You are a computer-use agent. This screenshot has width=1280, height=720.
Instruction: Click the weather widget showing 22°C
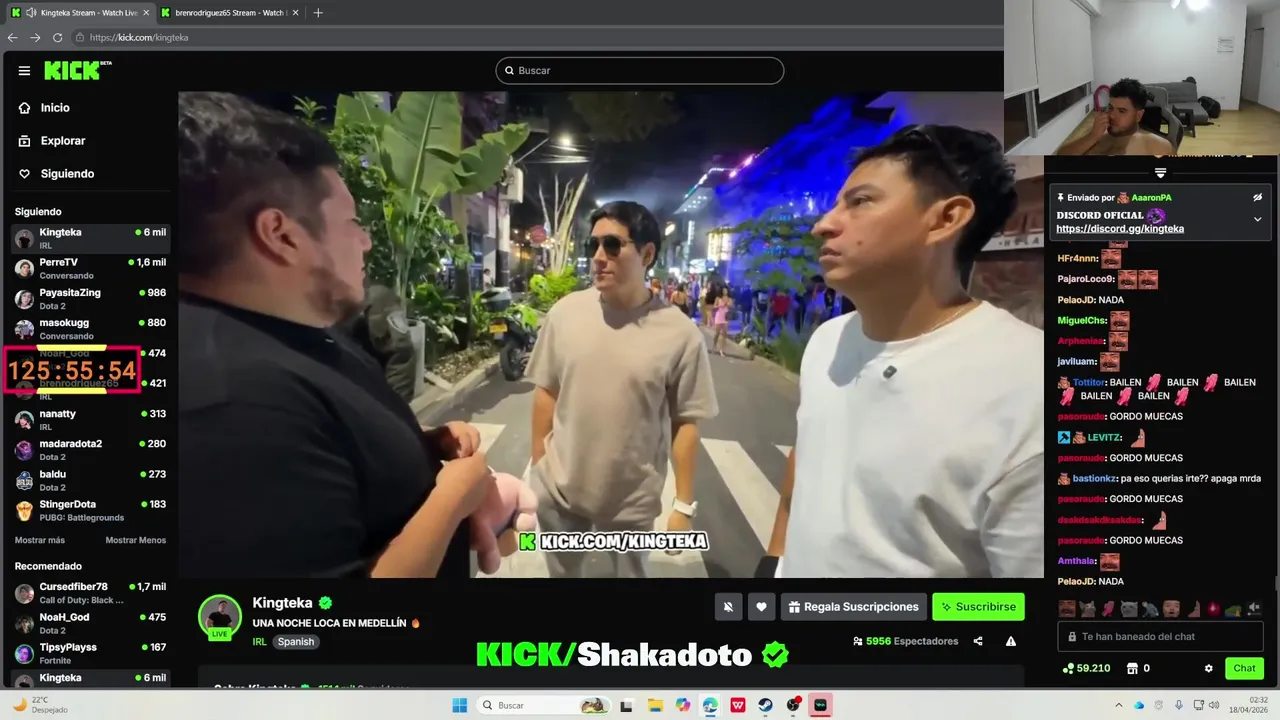(x=38, y=705)
